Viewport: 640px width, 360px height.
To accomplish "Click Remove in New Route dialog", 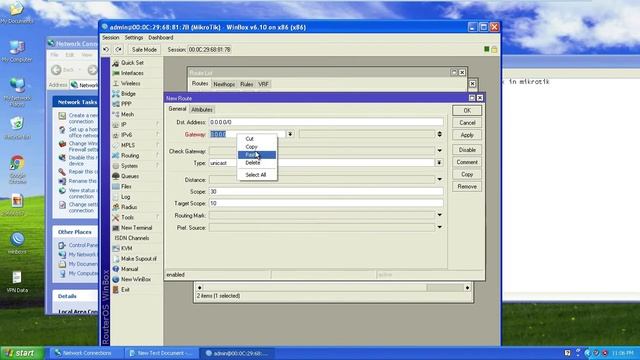I will [467, 187].
